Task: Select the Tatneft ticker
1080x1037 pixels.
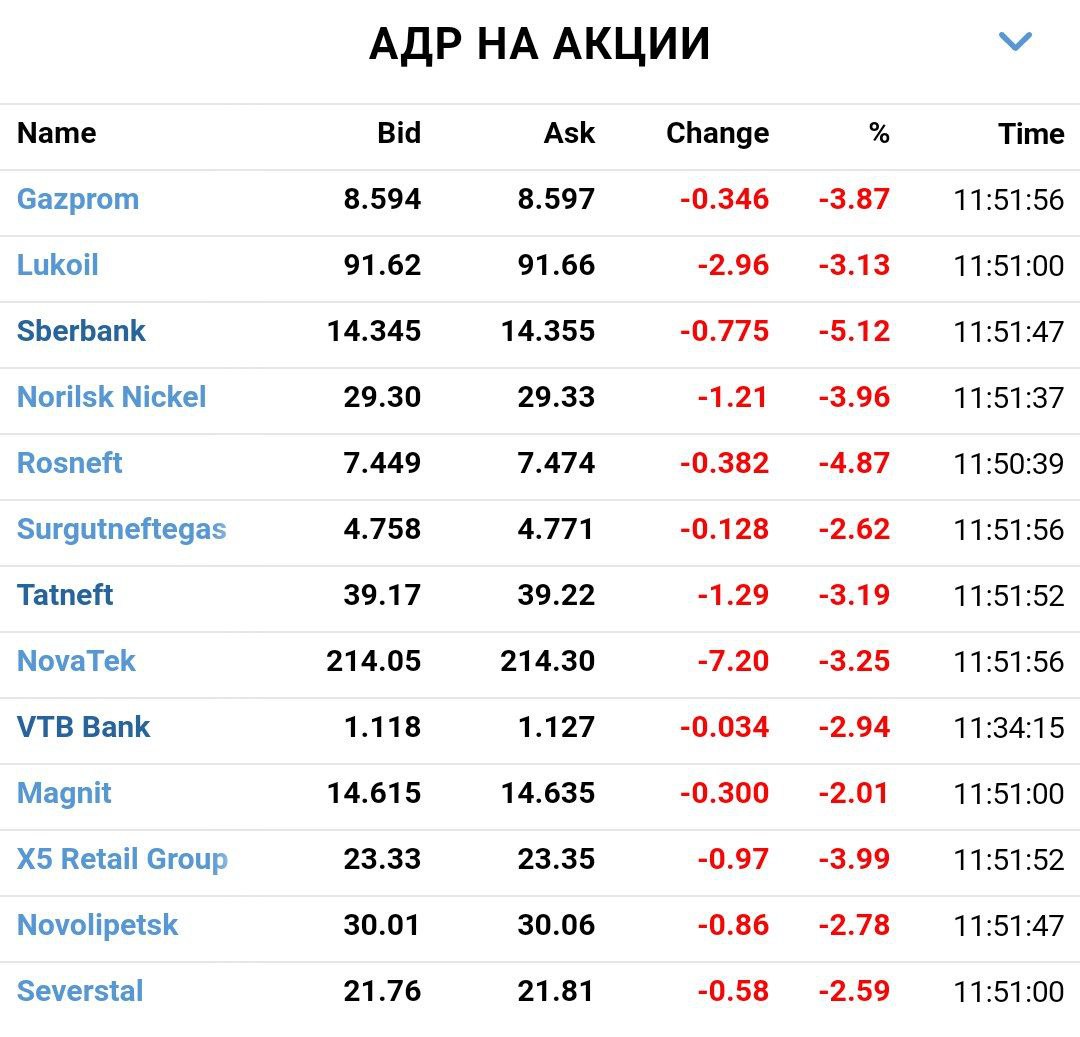Action: click(64, 595)
